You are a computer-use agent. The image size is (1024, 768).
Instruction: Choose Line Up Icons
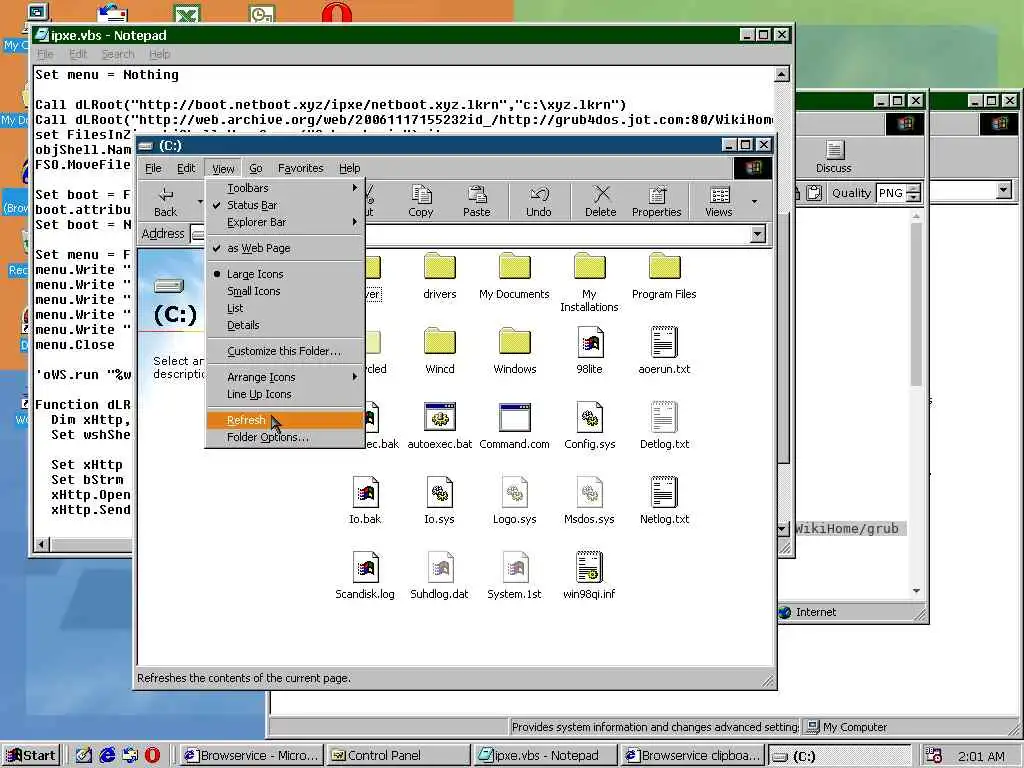pyautogui.click(x=285, y=394)
